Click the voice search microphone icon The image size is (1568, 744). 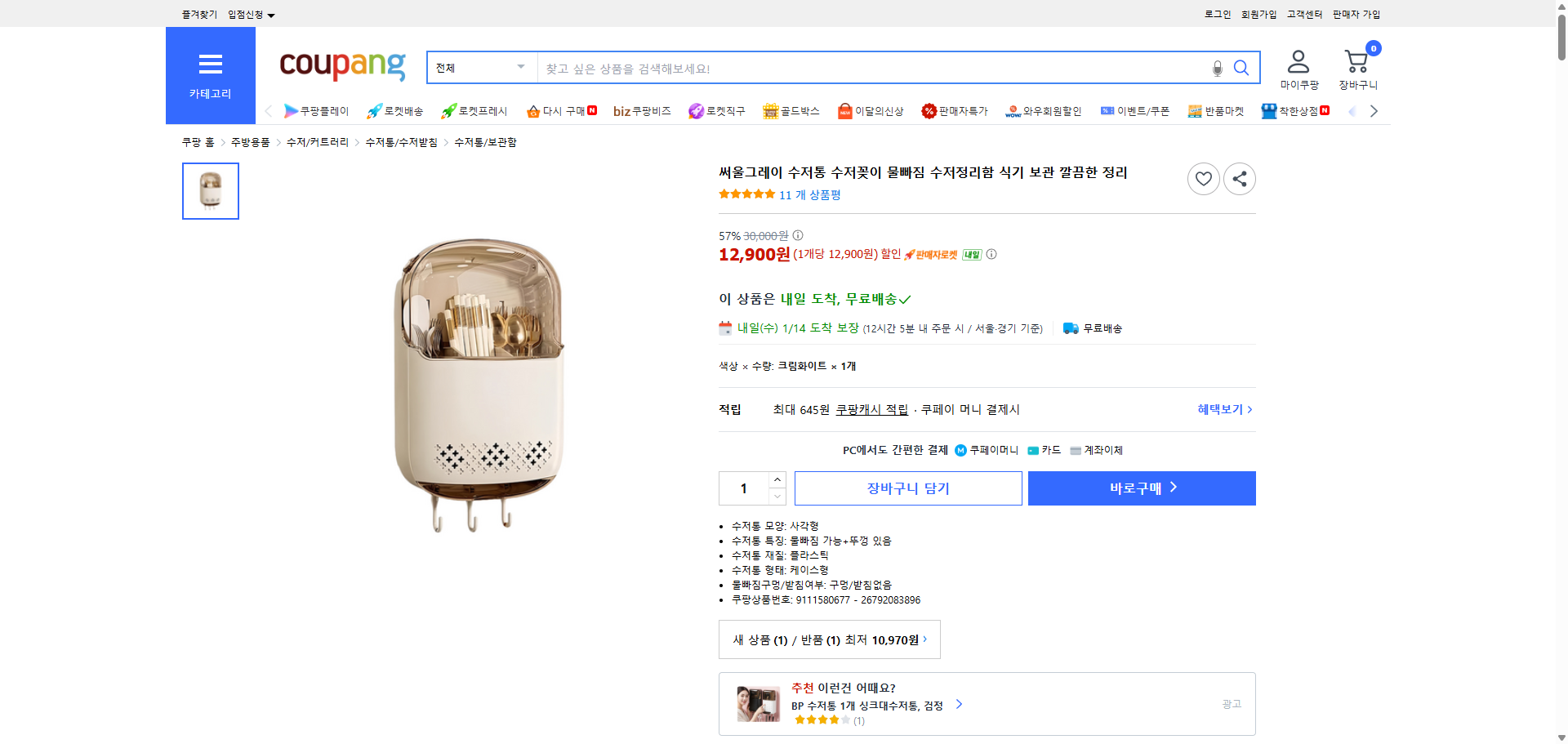1216,68
